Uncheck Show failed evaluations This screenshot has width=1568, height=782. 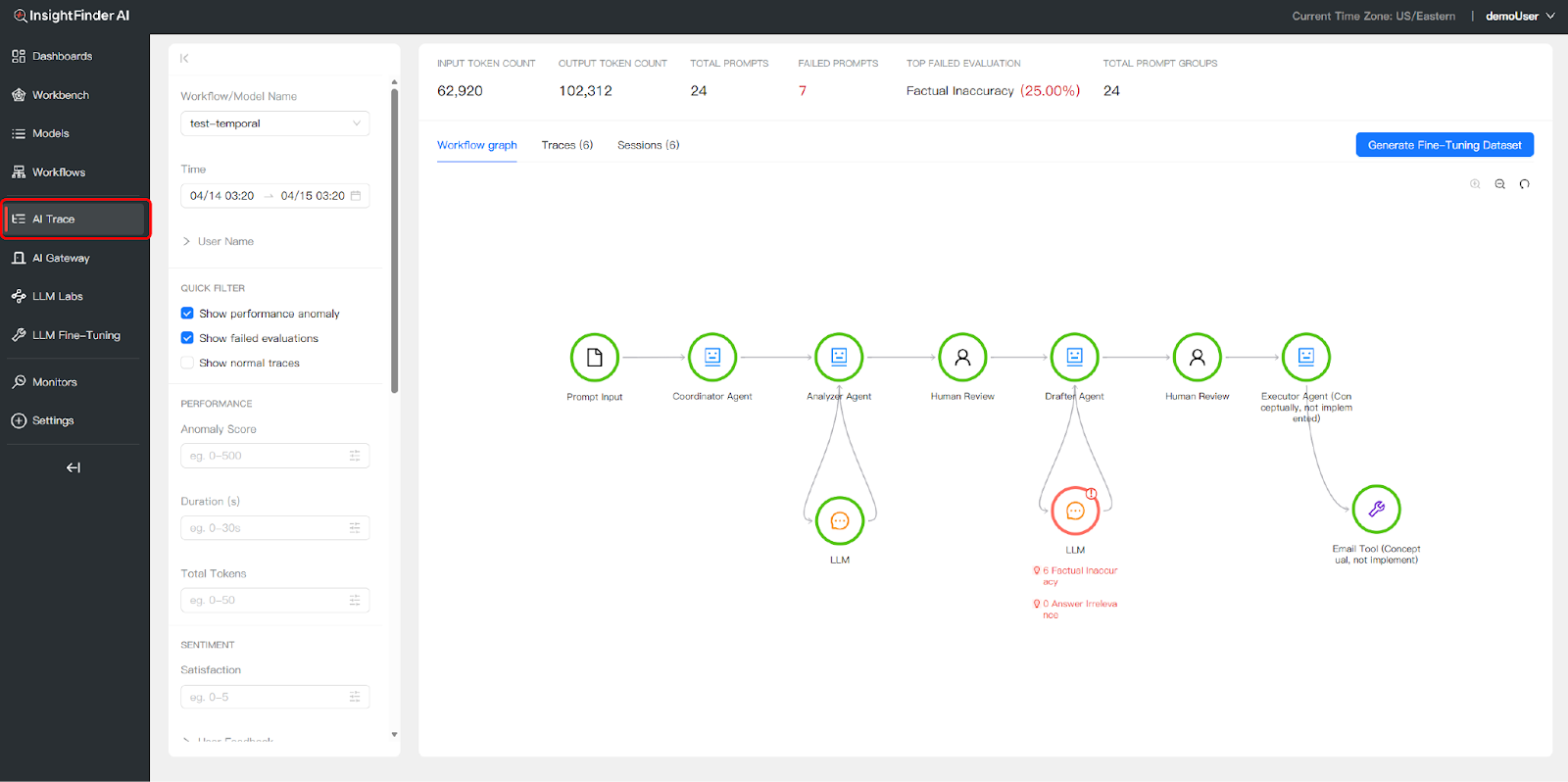187,338
